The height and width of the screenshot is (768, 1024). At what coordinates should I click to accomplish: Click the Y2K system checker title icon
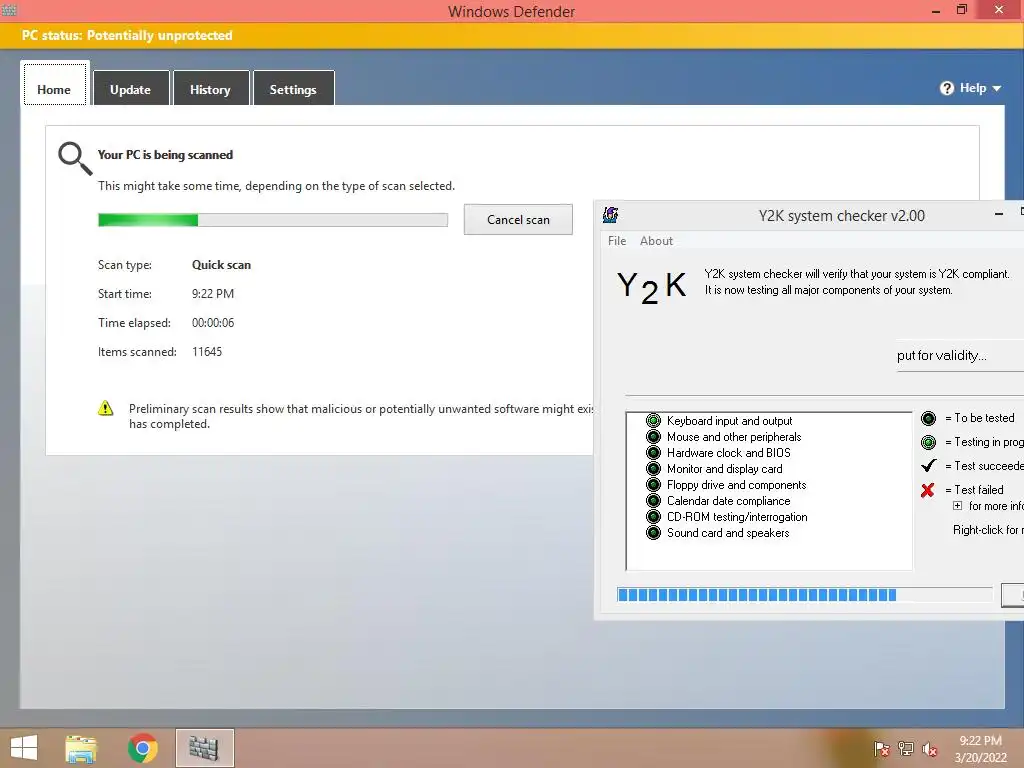(x=611, y=215)
